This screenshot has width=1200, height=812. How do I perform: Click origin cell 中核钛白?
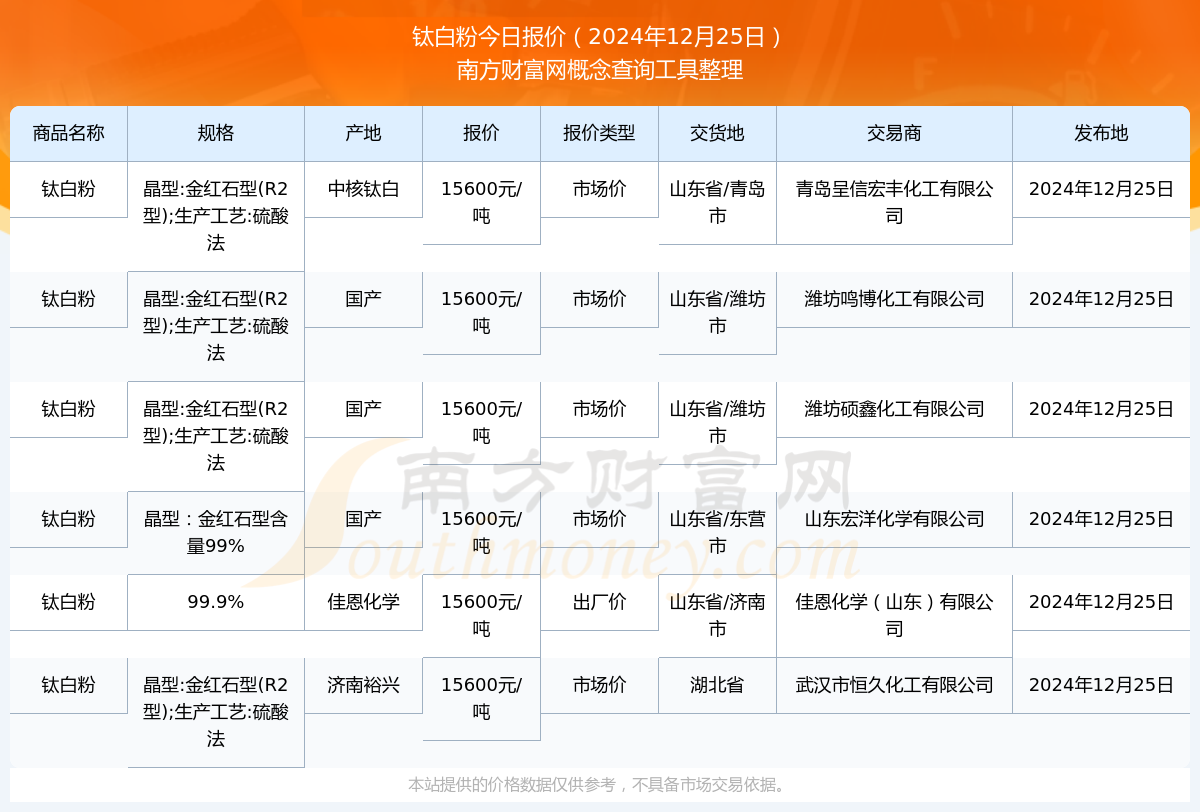click(363, 189)
